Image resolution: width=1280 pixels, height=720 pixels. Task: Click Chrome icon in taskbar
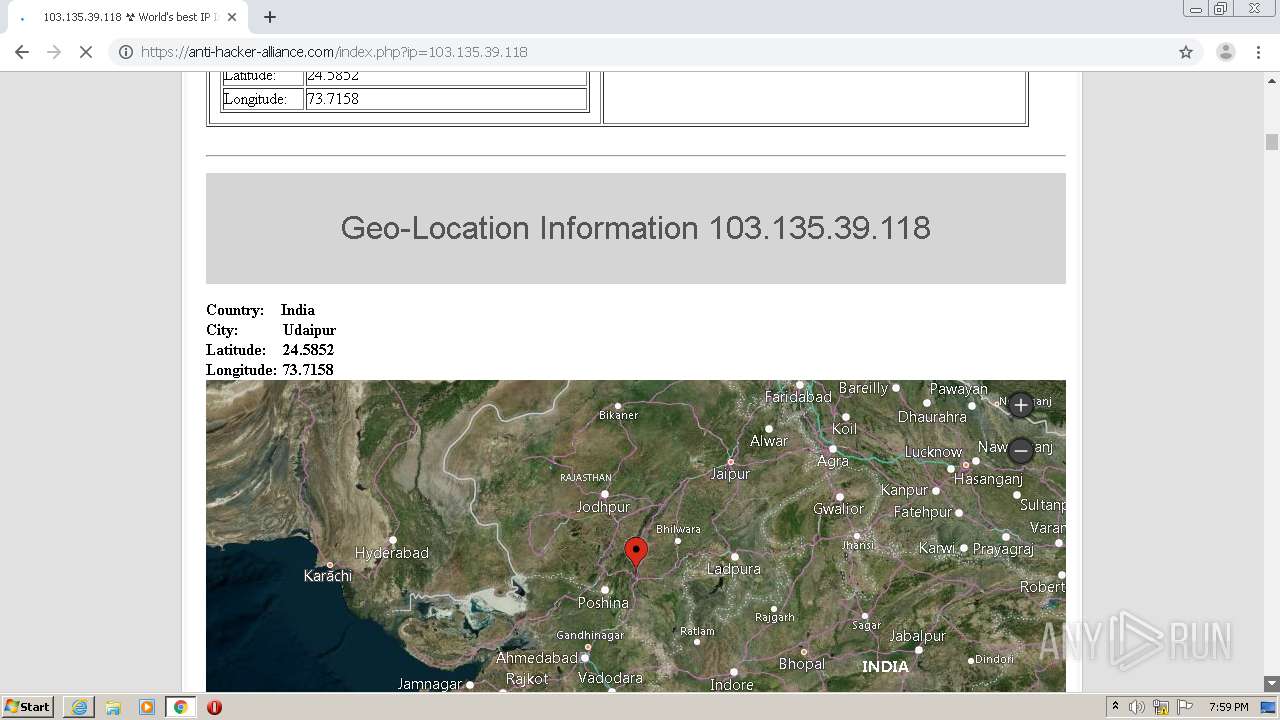point(180,707)
